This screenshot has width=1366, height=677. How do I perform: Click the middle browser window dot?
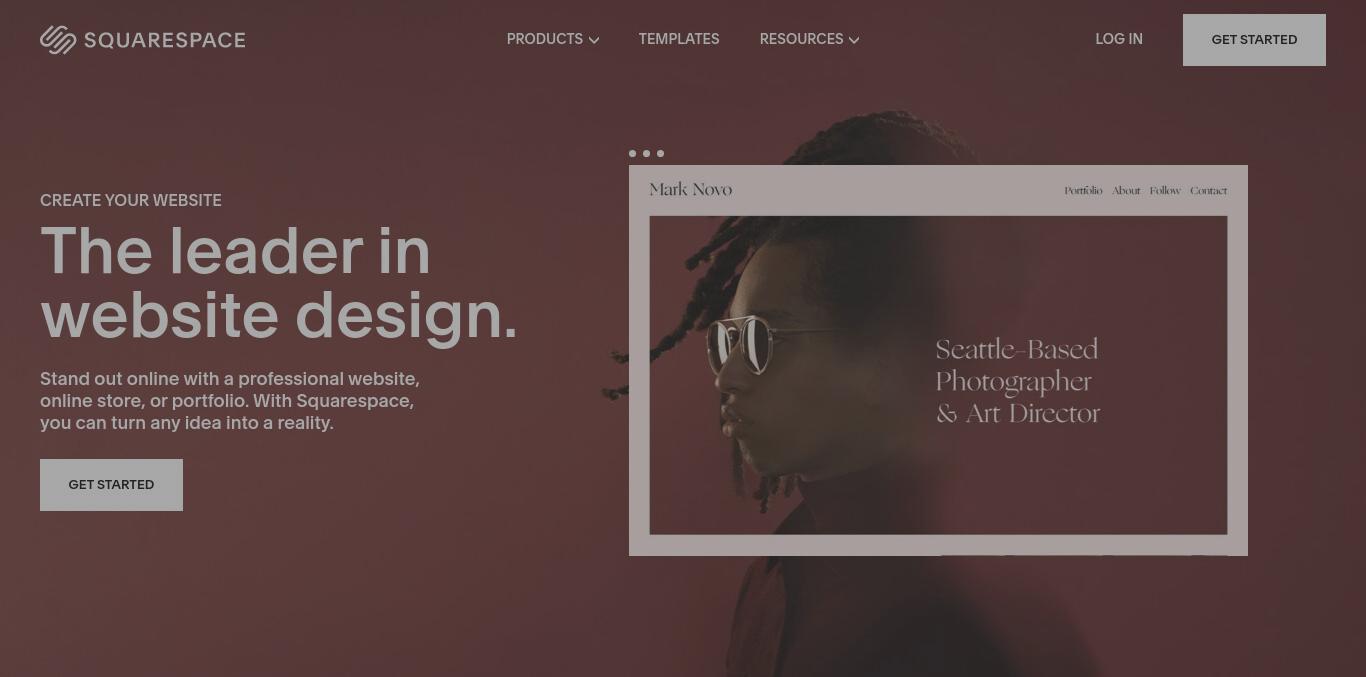click(x=646, y=153)
